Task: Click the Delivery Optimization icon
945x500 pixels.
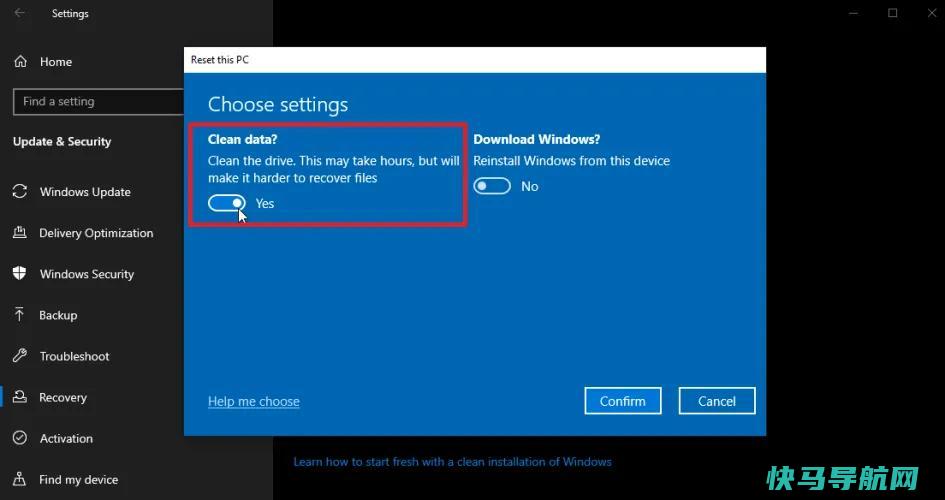Action: click(20, 233)
